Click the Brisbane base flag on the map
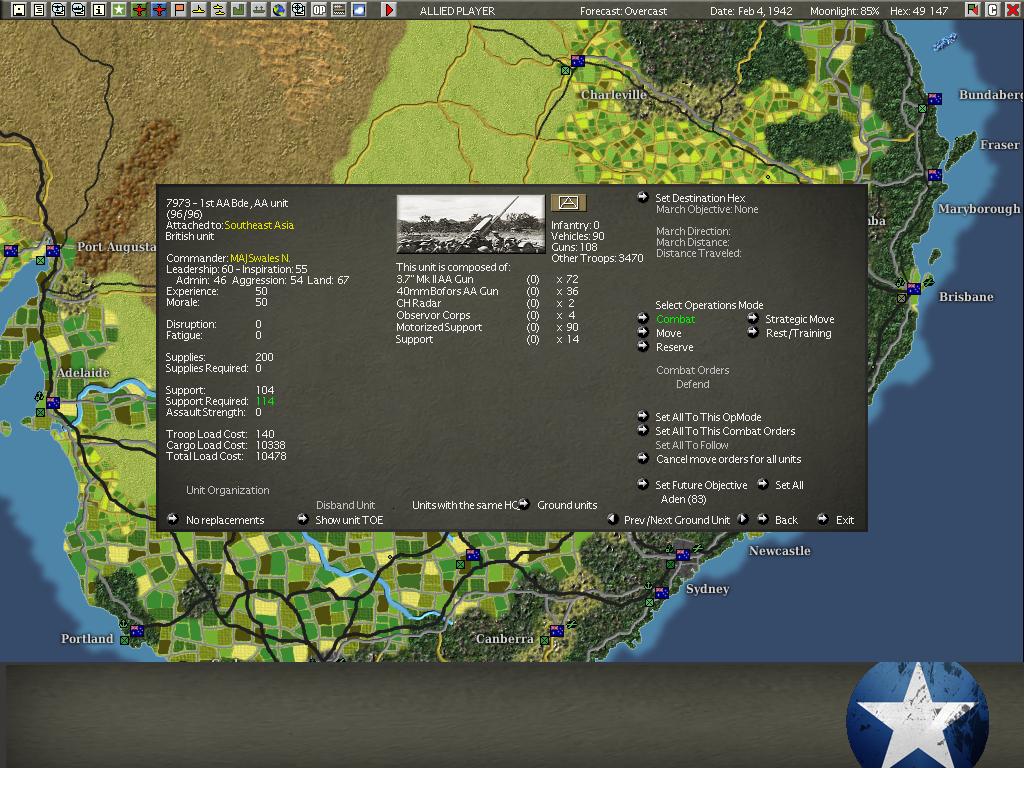The image size is (1024, 786). point(914,289)
